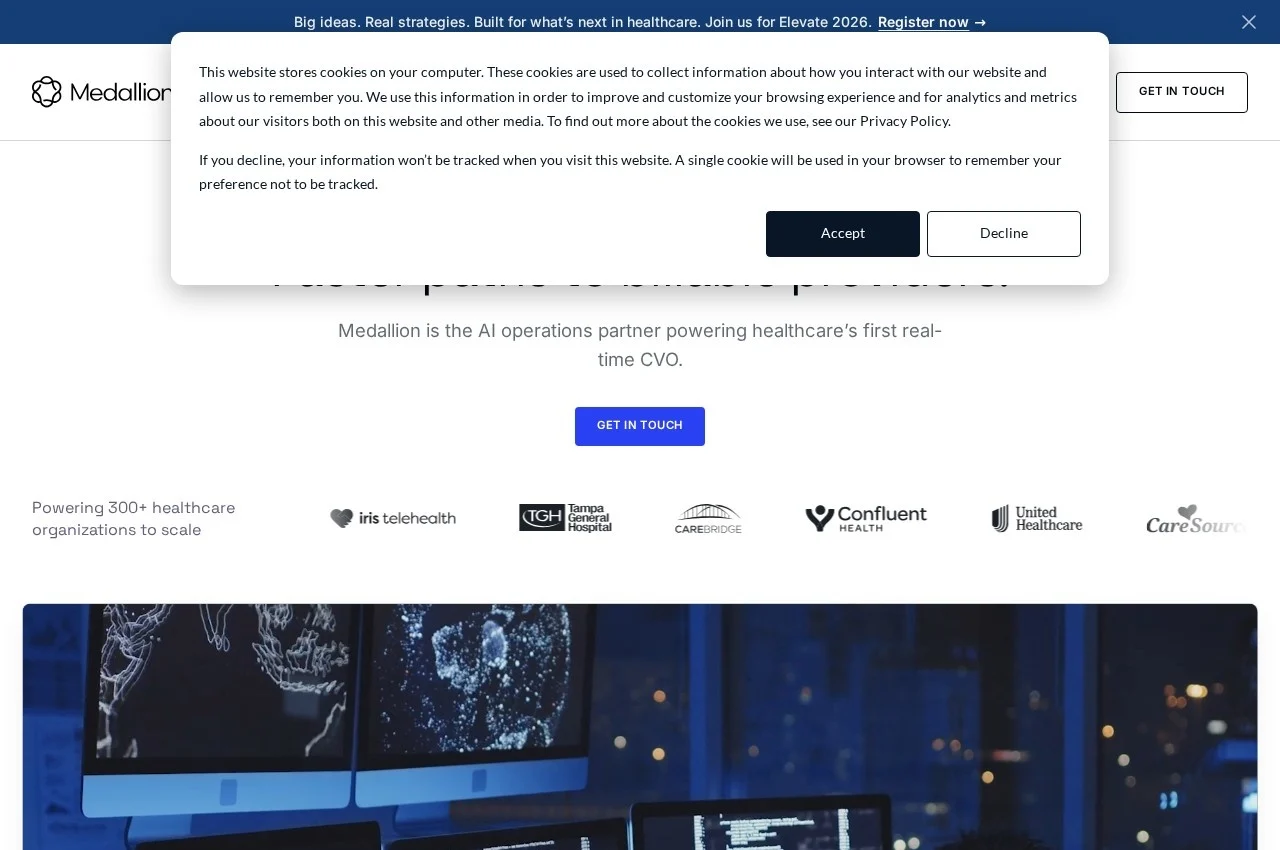The height and width of the screenshot is (850, 1280).
Task: Open the Register now link
Action: point(932,22)
